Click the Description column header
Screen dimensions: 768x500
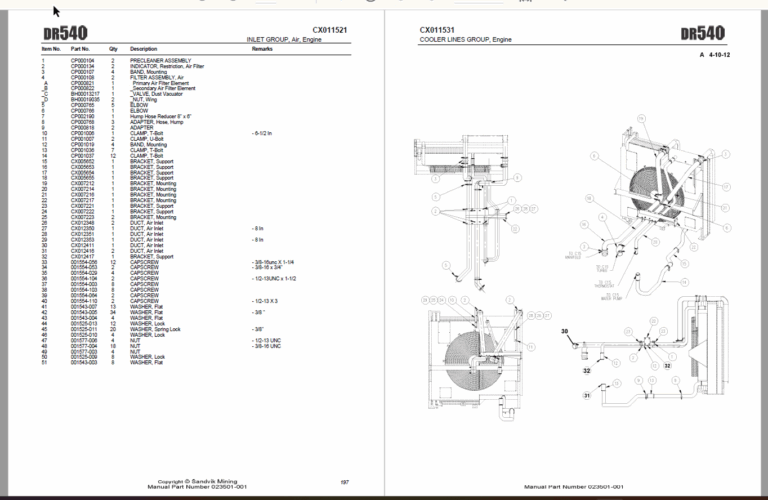(x=144, y=49)
